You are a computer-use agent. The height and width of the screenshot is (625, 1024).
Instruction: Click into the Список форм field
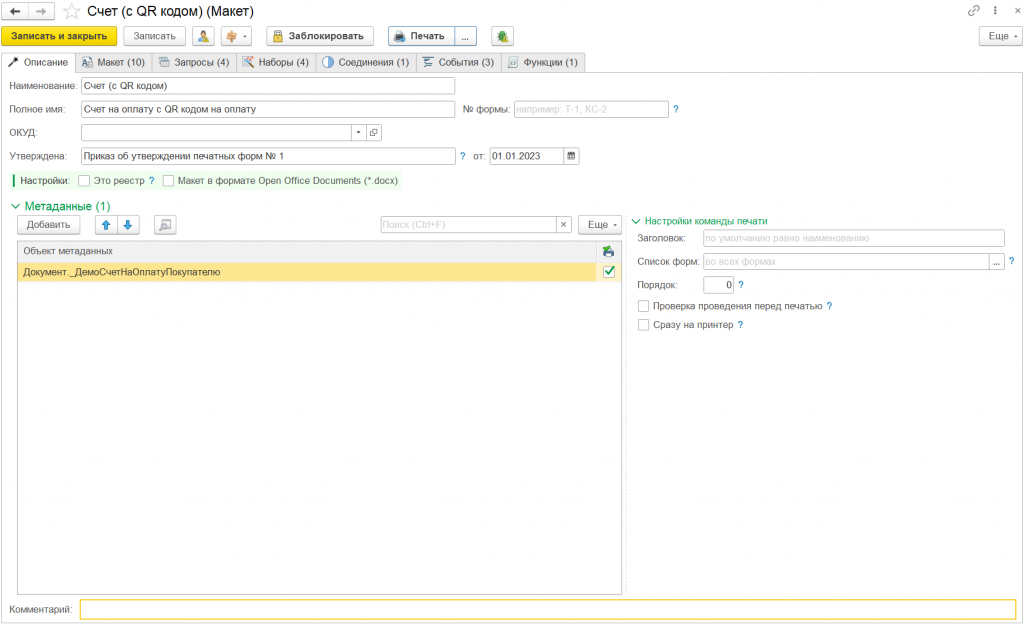tap(846, 262)
